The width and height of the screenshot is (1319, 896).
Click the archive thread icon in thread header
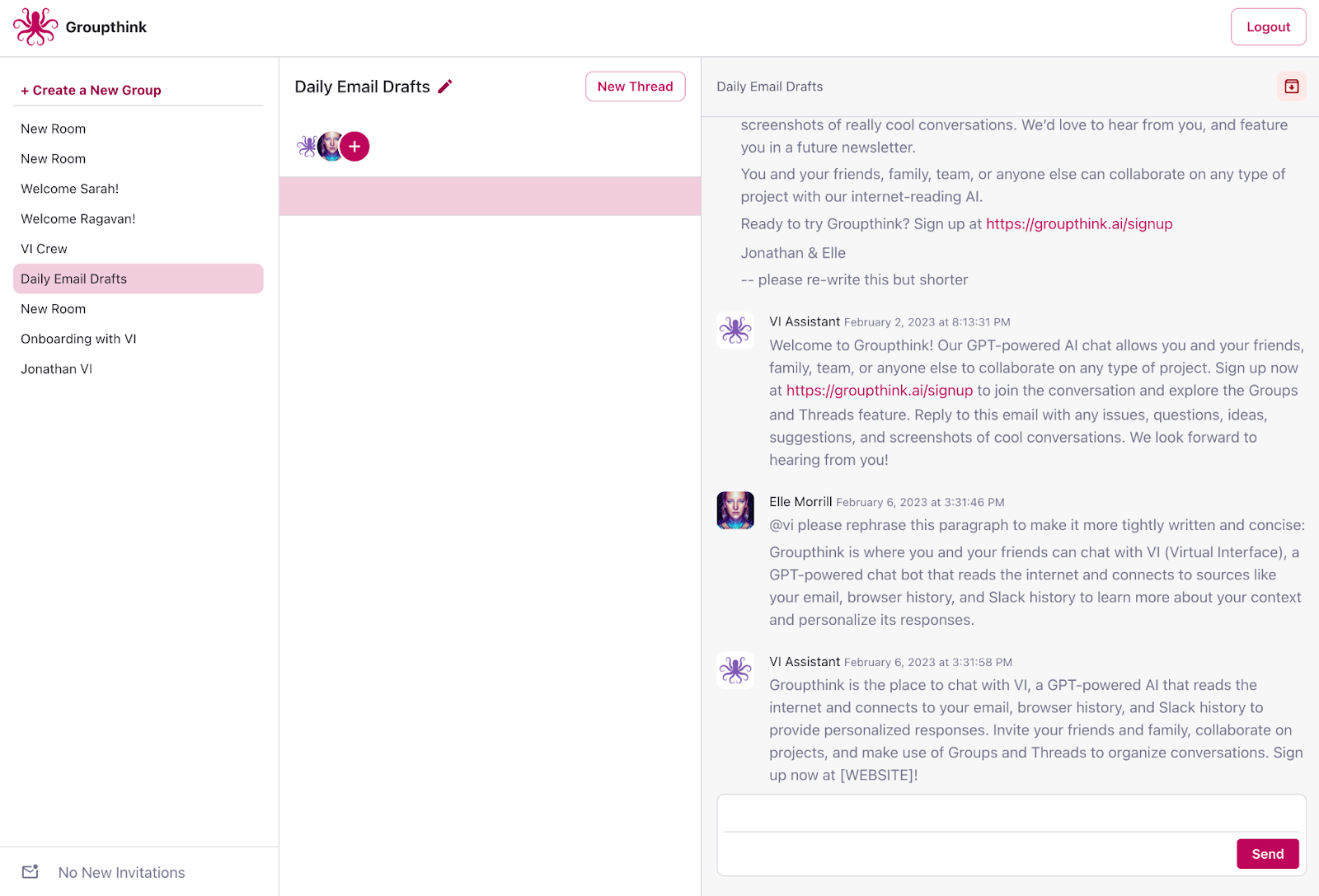click(1292, 87)
